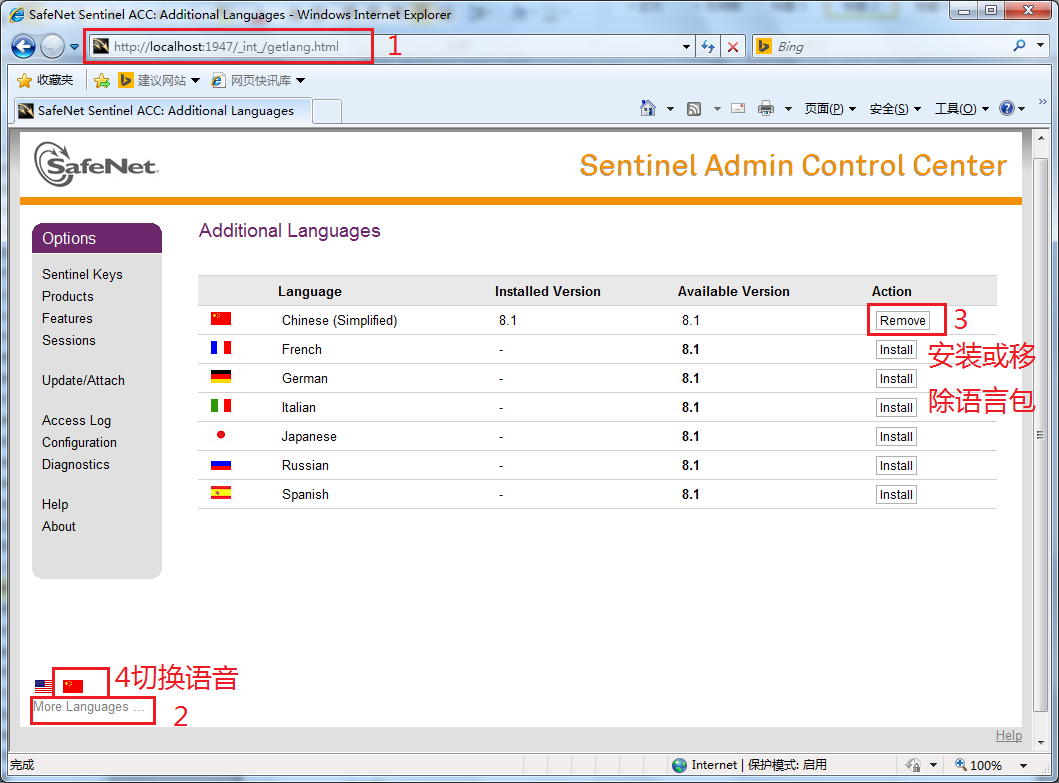This screenshot has width=1059, height=783.
Task: Click the Favorites star icon
Action: [x=25, y=80]
